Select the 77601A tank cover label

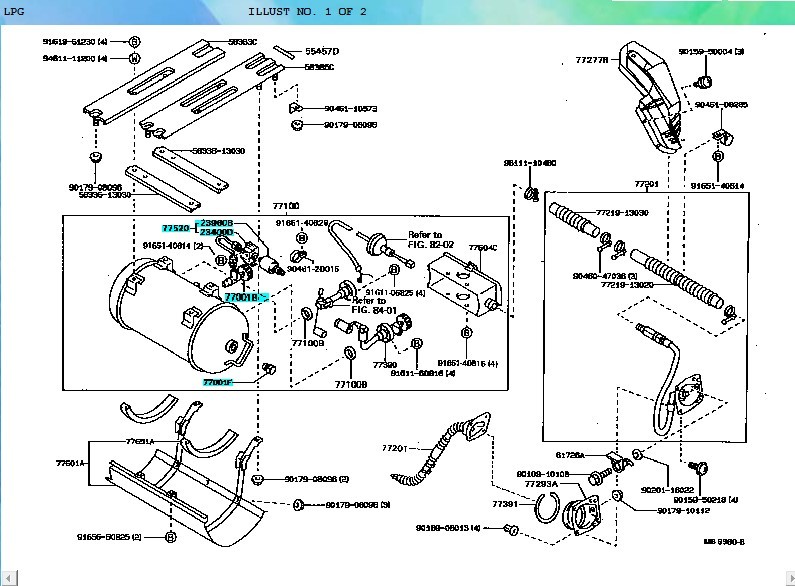tap(71, 463)
